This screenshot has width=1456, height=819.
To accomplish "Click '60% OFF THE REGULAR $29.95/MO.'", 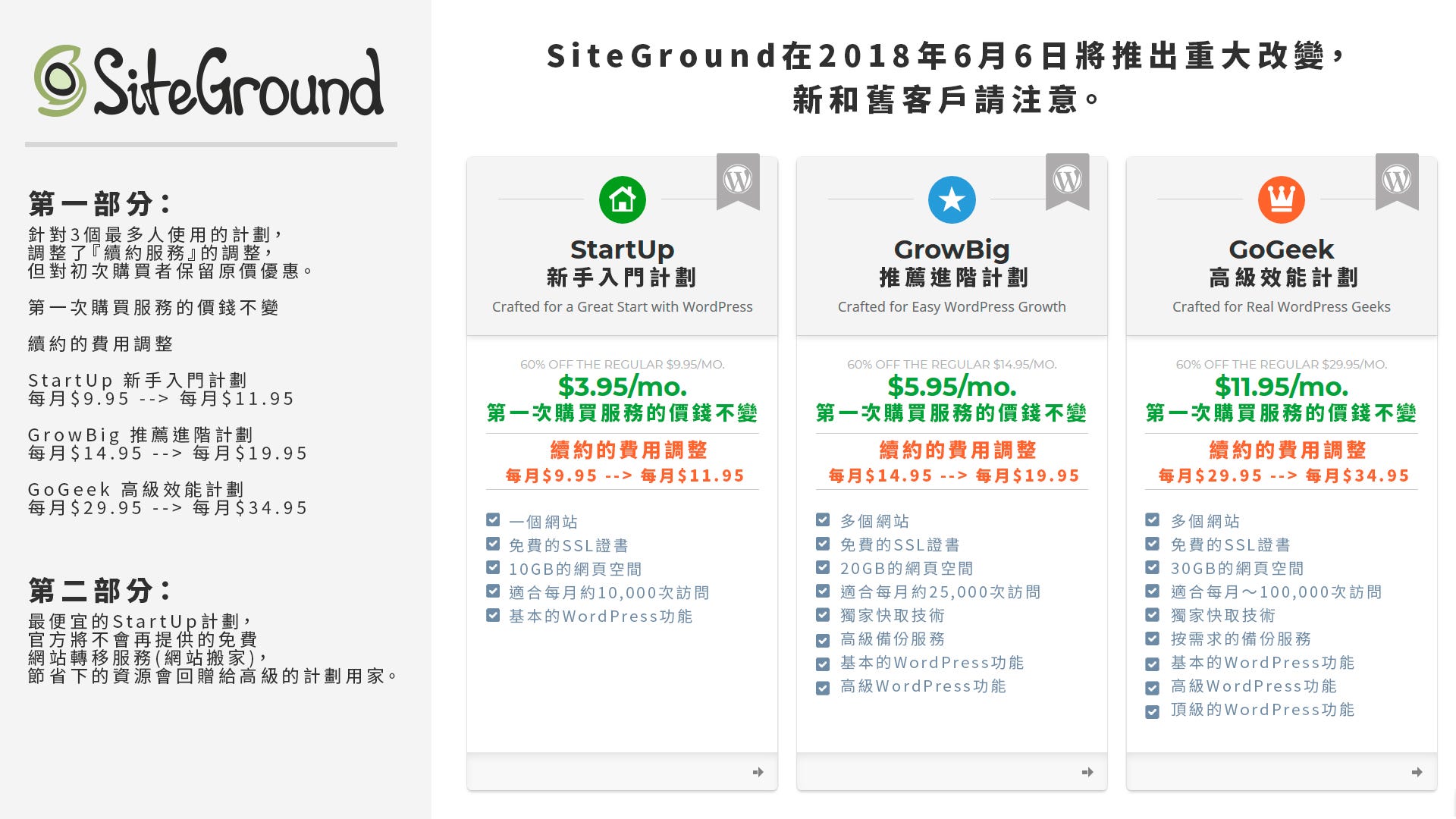I will [x=1282, y=365].
